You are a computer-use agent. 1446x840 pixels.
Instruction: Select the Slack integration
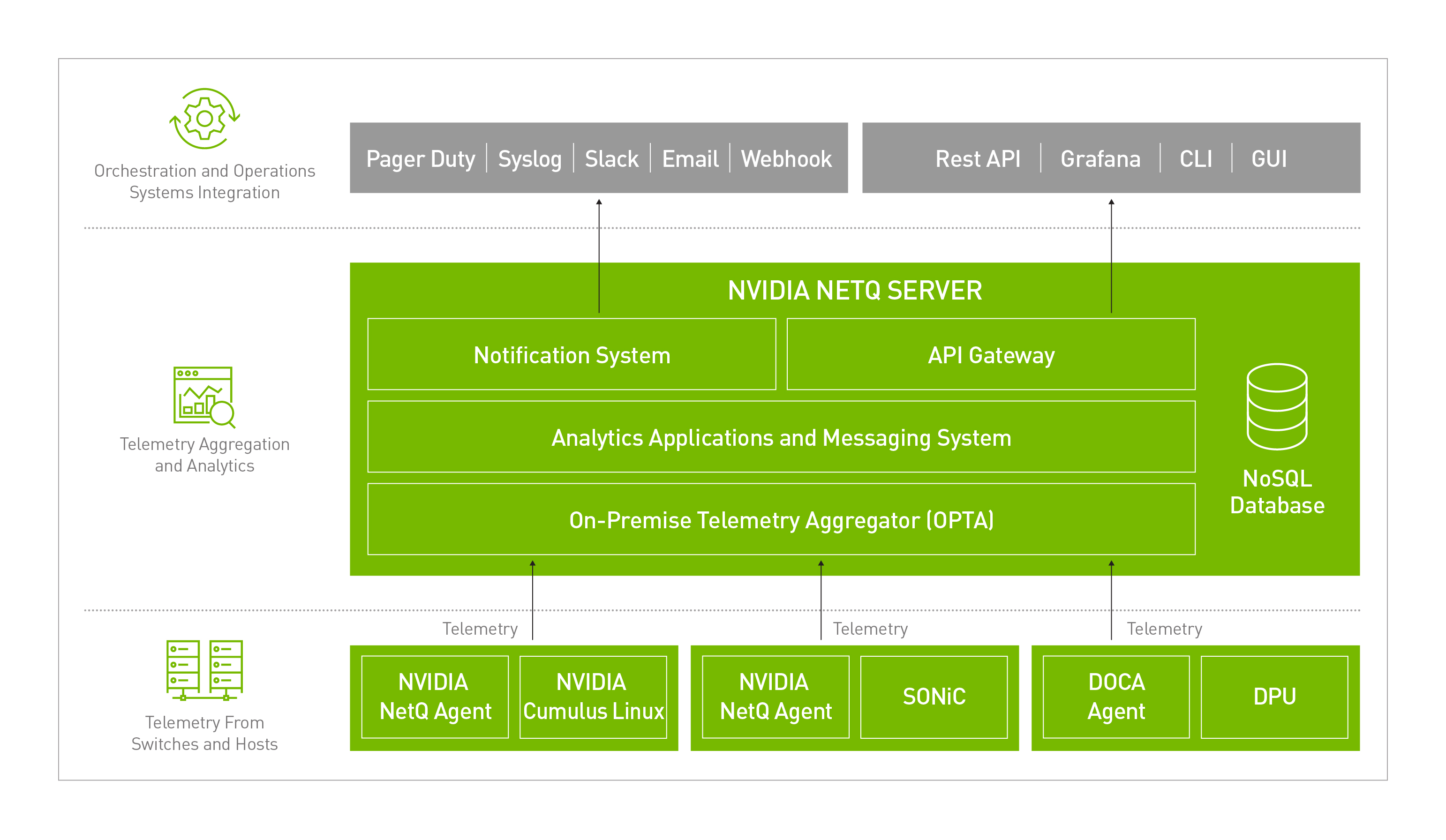(611, 159)
